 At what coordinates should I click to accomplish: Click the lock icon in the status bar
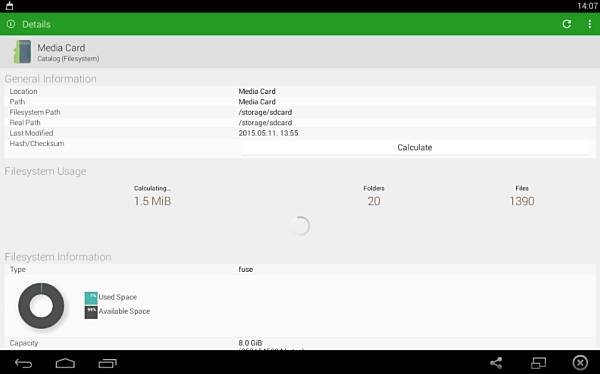click(9, 6)
